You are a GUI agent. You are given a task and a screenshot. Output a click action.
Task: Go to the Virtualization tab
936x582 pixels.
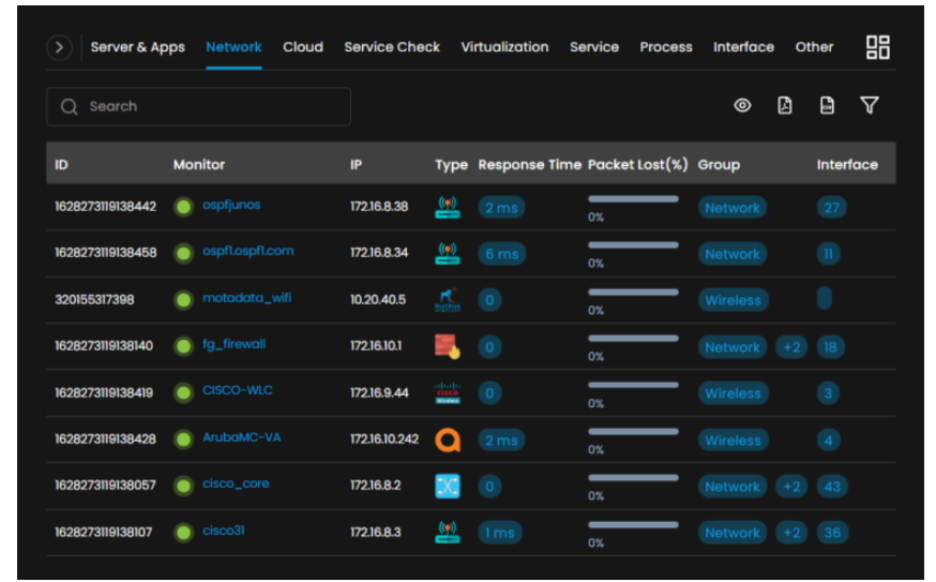pos(504,47)
